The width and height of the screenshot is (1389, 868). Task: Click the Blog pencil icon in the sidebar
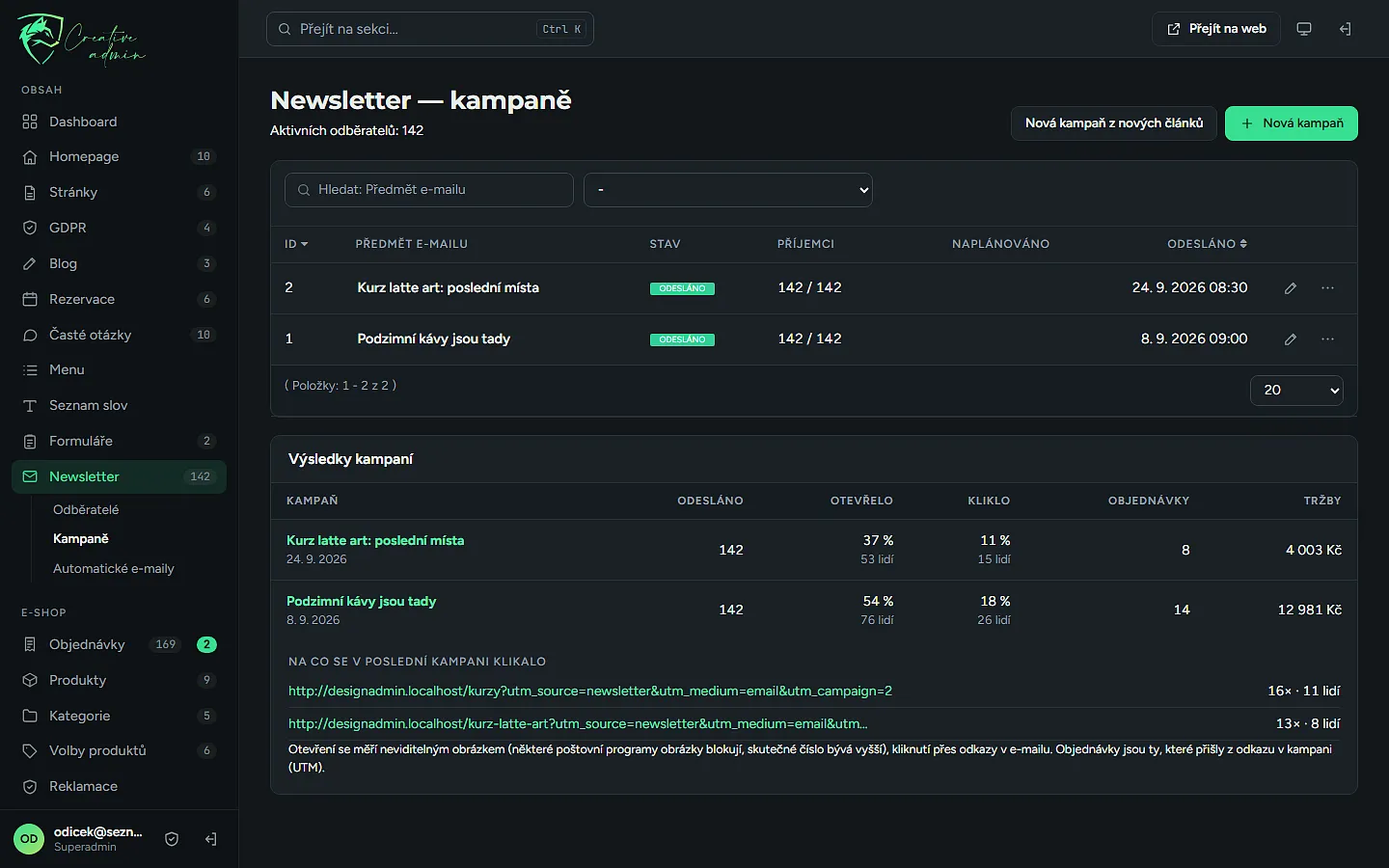[x=30, y=263]
